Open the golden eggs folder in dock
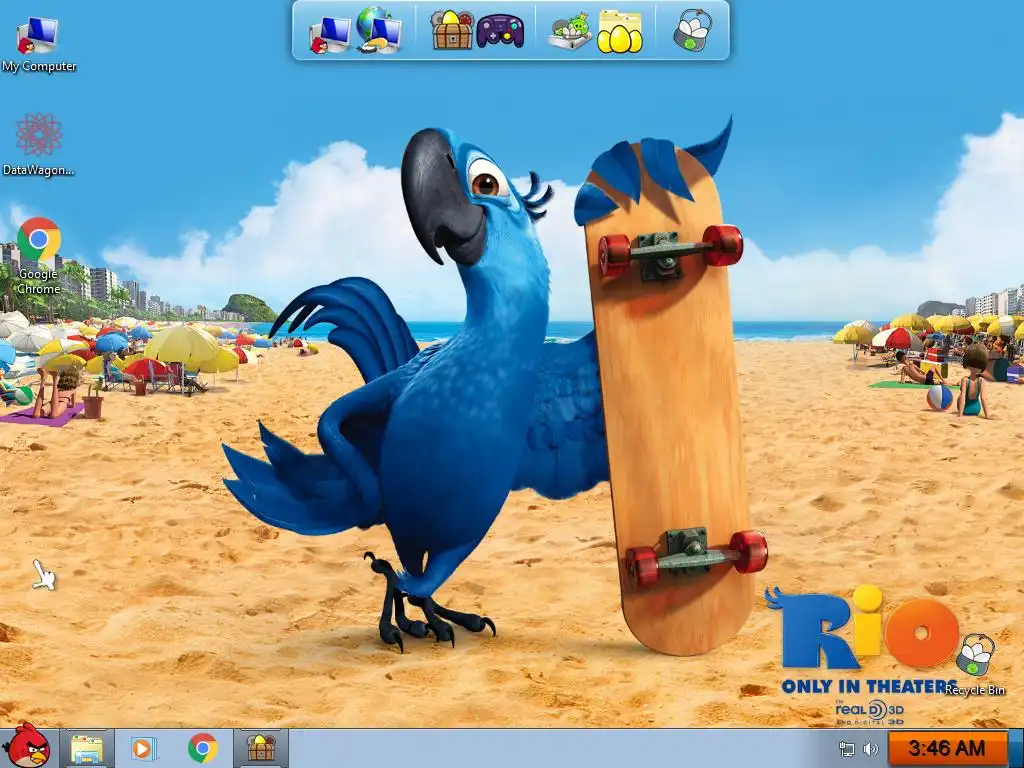The image size is (1024, 768). (x=620, y=31)
